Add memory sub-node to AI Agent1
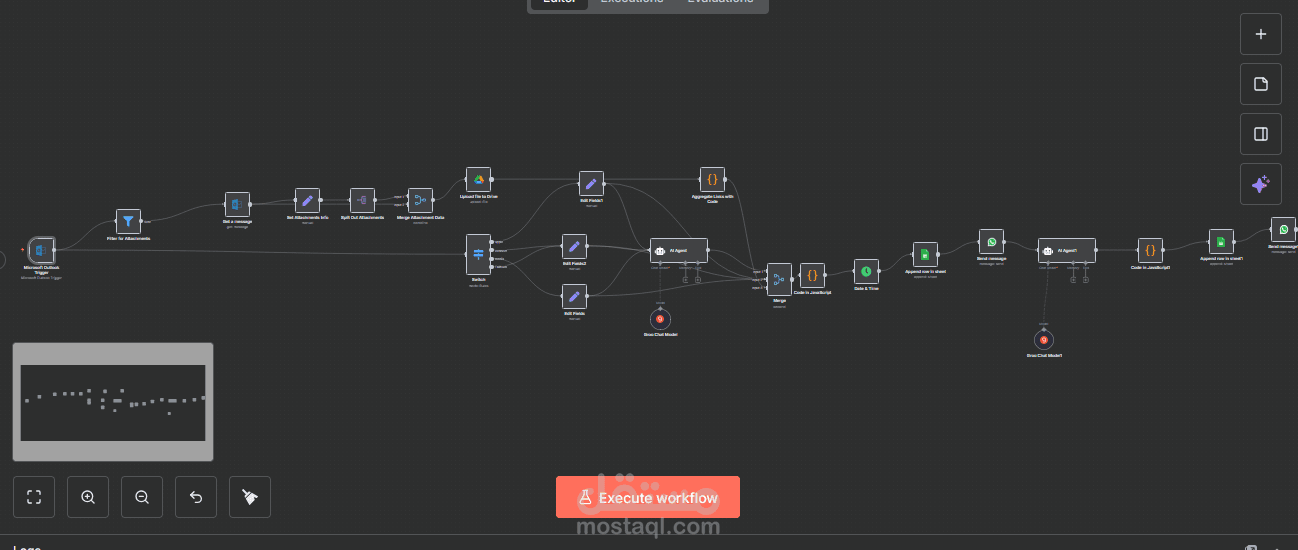The height and width of the screenshot is (550, 1298). point(1072,279)
